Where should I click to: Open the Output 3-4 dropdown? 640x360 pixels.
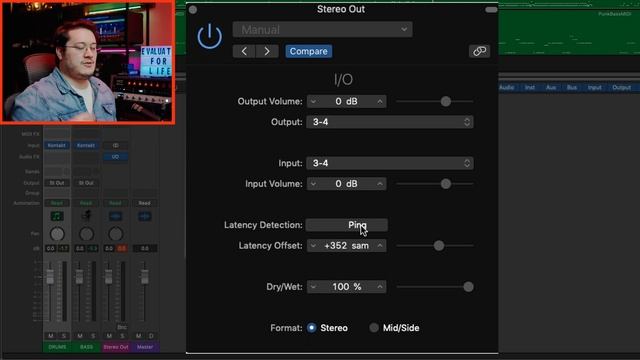point(390,122)
